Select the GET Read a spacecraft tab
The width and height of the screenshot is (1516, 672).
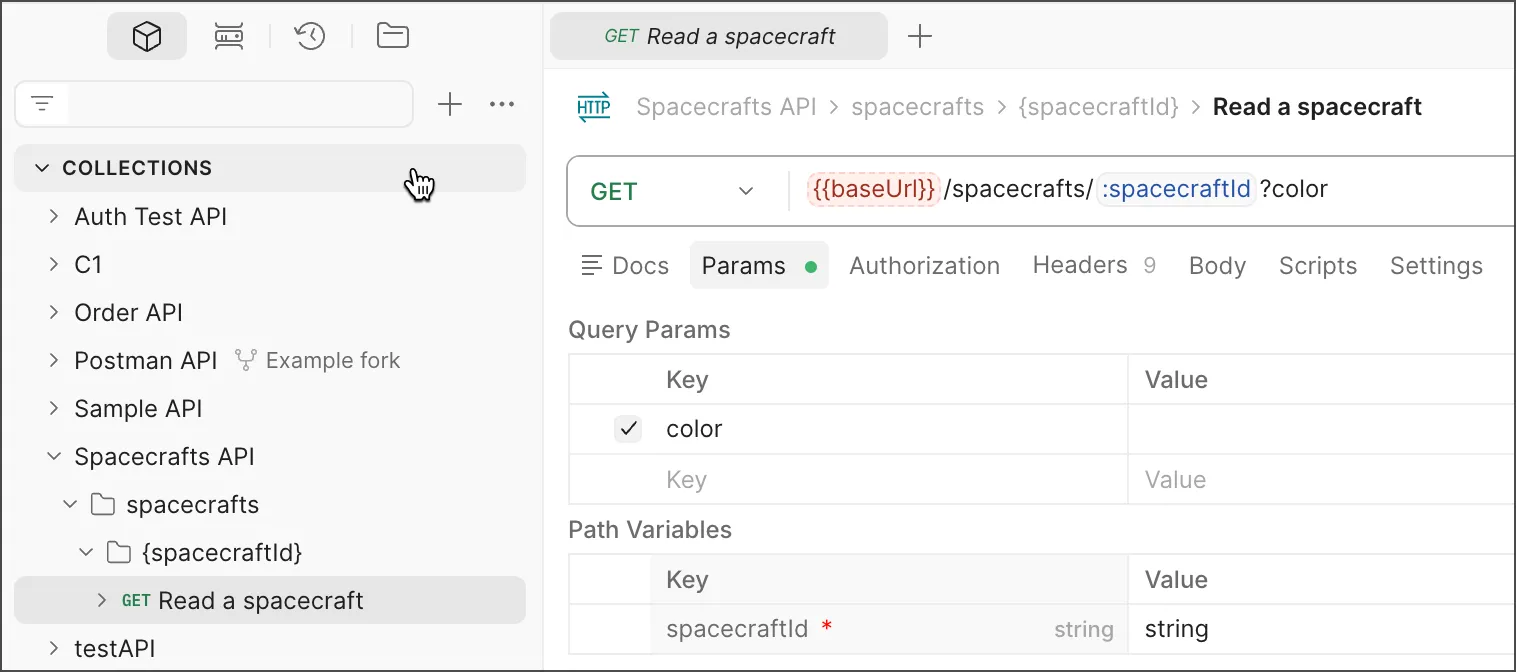click(719, 37)
